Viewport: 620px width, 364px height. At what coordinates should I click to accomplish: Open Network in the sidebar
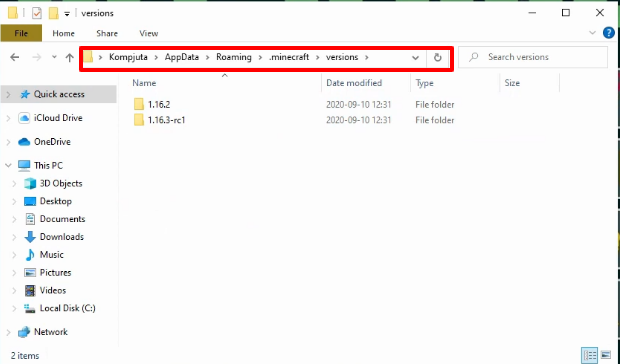pyautogui.click(x=51, y=332)
